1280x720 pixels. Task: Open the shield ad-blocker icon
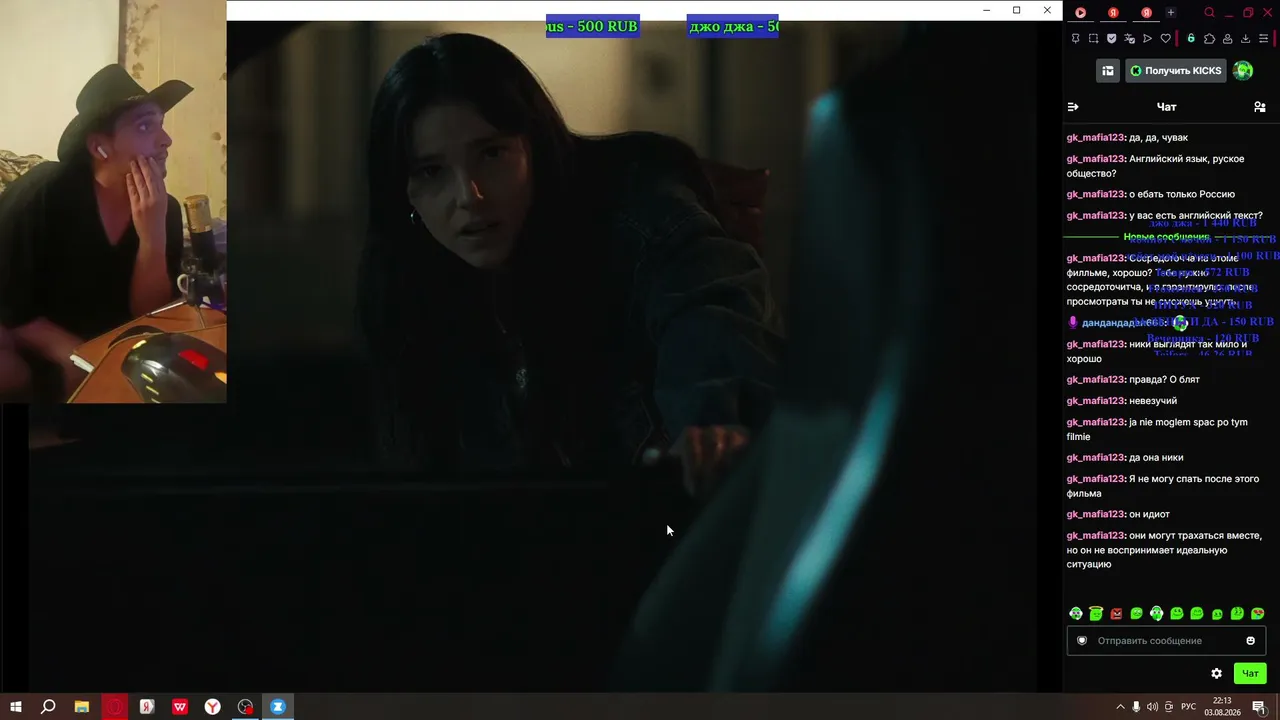coord(1111,39)
